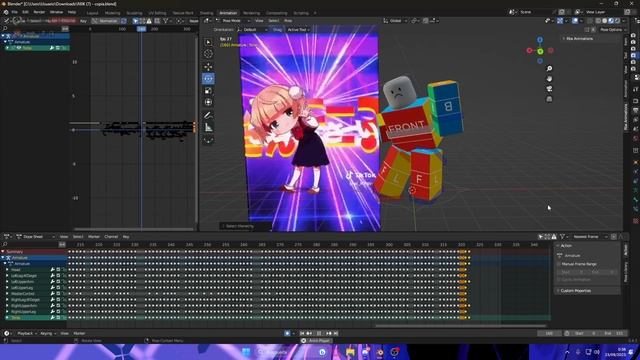Click the Blender logo menu icon
640x360 pixels.
[x=6, y=12]
